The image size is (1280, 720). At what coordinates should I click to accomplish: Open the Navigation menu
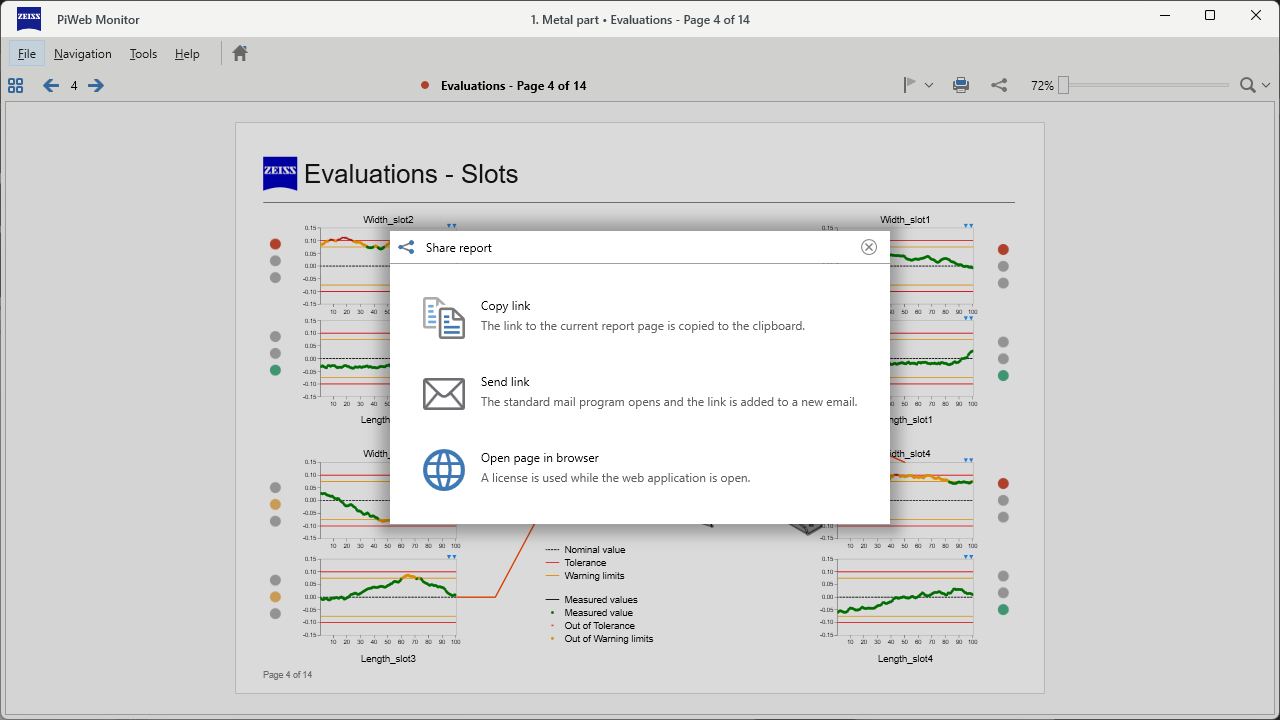(82, 53)
